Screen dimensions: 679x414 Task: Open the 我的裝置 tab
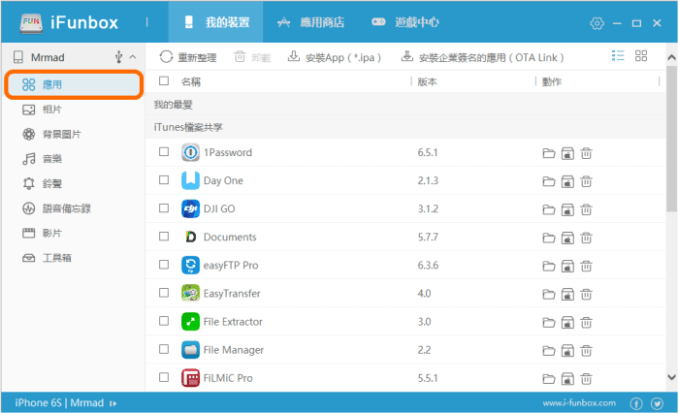click(216, 22)
